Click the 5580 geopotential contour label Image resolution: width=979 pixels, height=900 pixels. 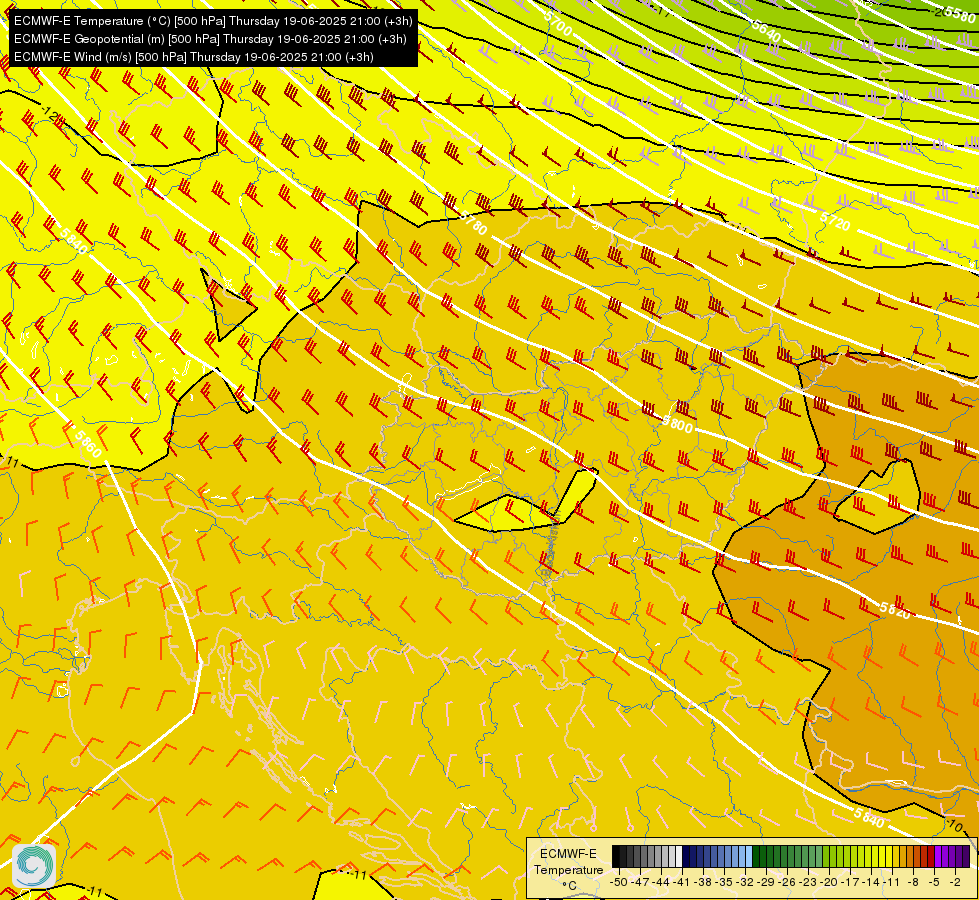click(x=960, y=14)
